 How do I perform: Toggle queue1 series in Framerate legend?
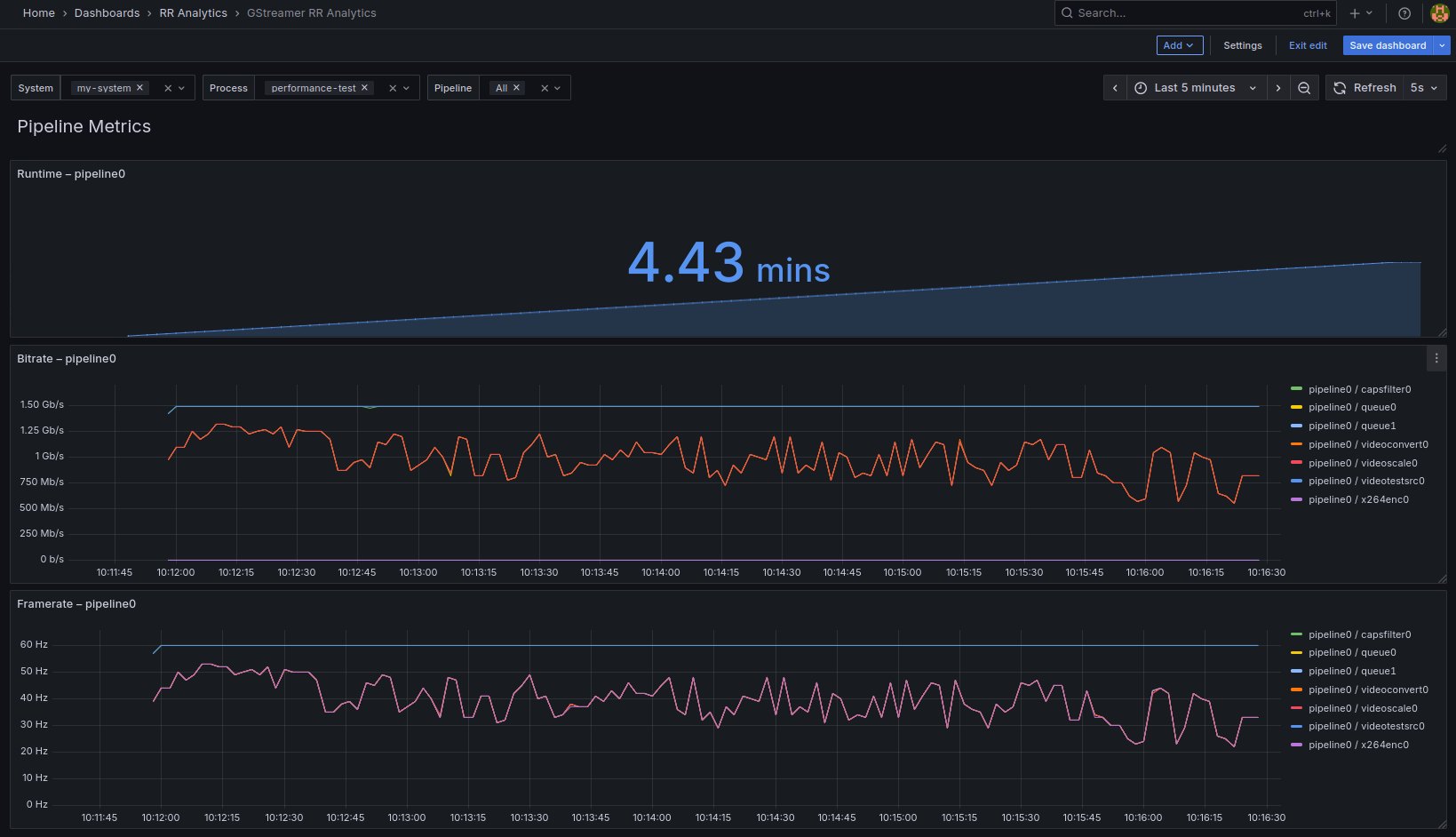[x=1352, y=671]
